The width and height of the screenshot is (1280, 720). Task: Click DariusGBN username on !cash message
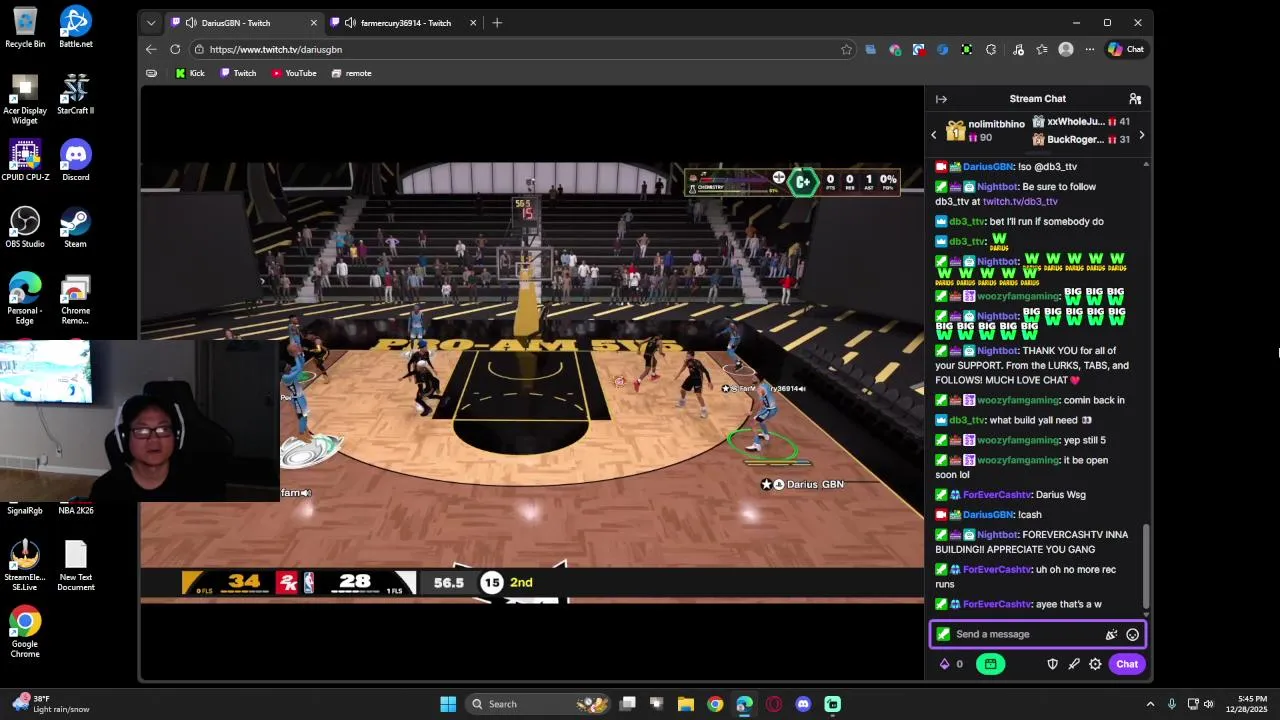pos(988,515)
